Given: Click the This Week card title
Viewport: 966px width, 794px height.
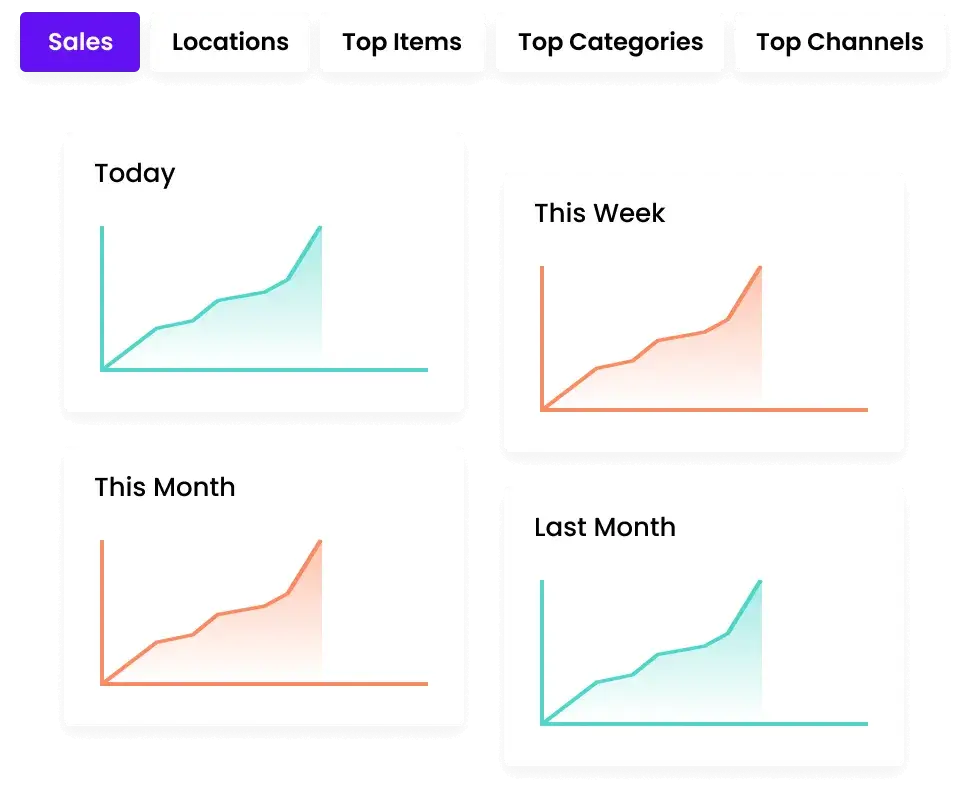Looking at the screenshot, I should pyautogui.click(x=599, y=213).
